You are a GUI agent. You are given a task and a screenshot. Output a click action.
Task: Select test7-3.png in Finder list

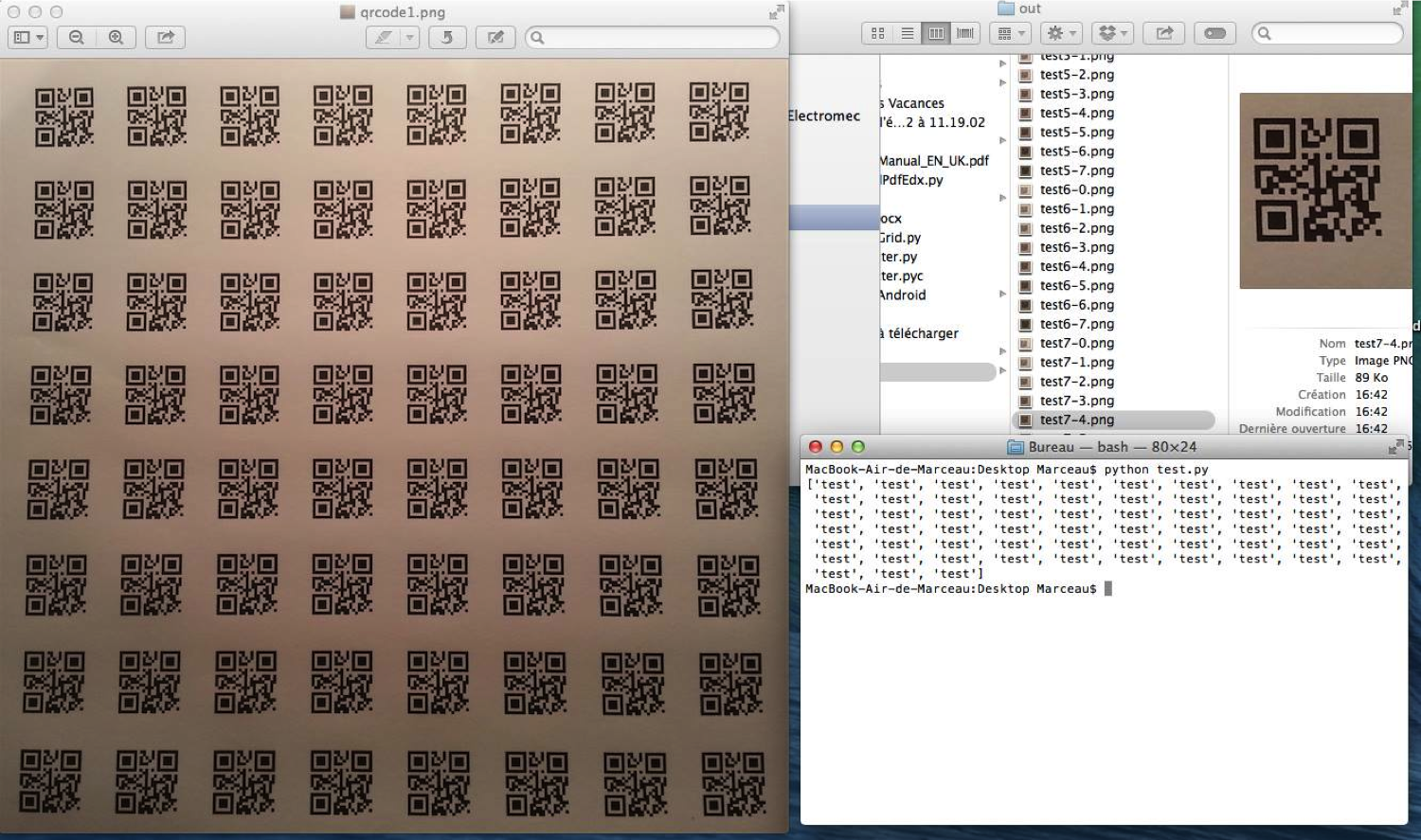[x=1077, y=401]
